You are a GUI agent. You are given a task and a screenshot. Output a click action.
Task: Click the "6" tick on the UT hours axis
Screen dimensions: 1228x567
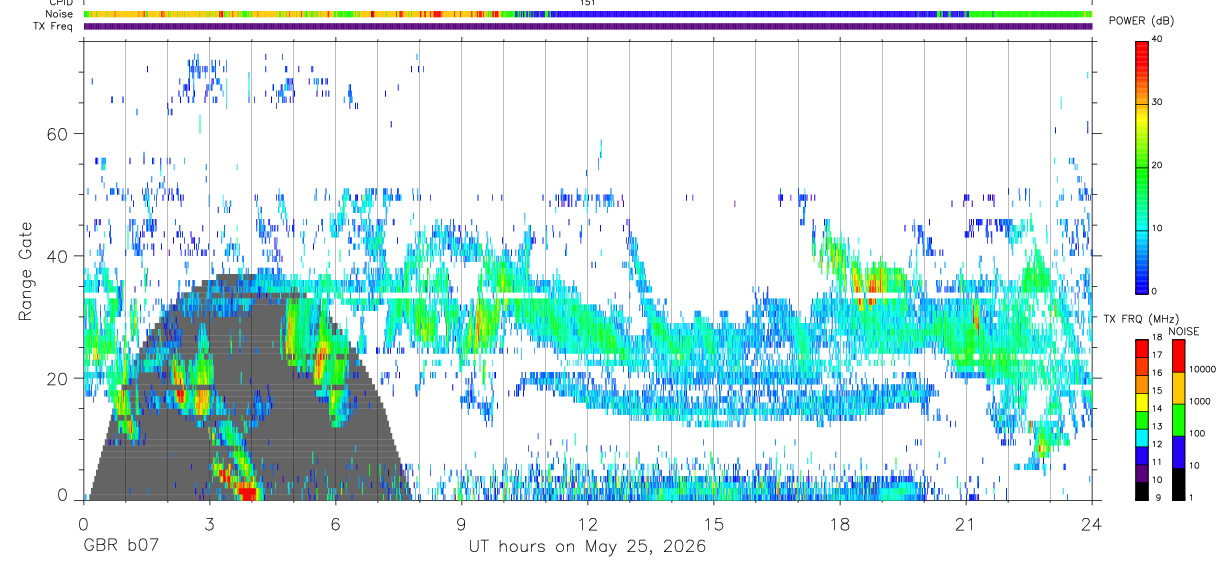pos(335,523)
